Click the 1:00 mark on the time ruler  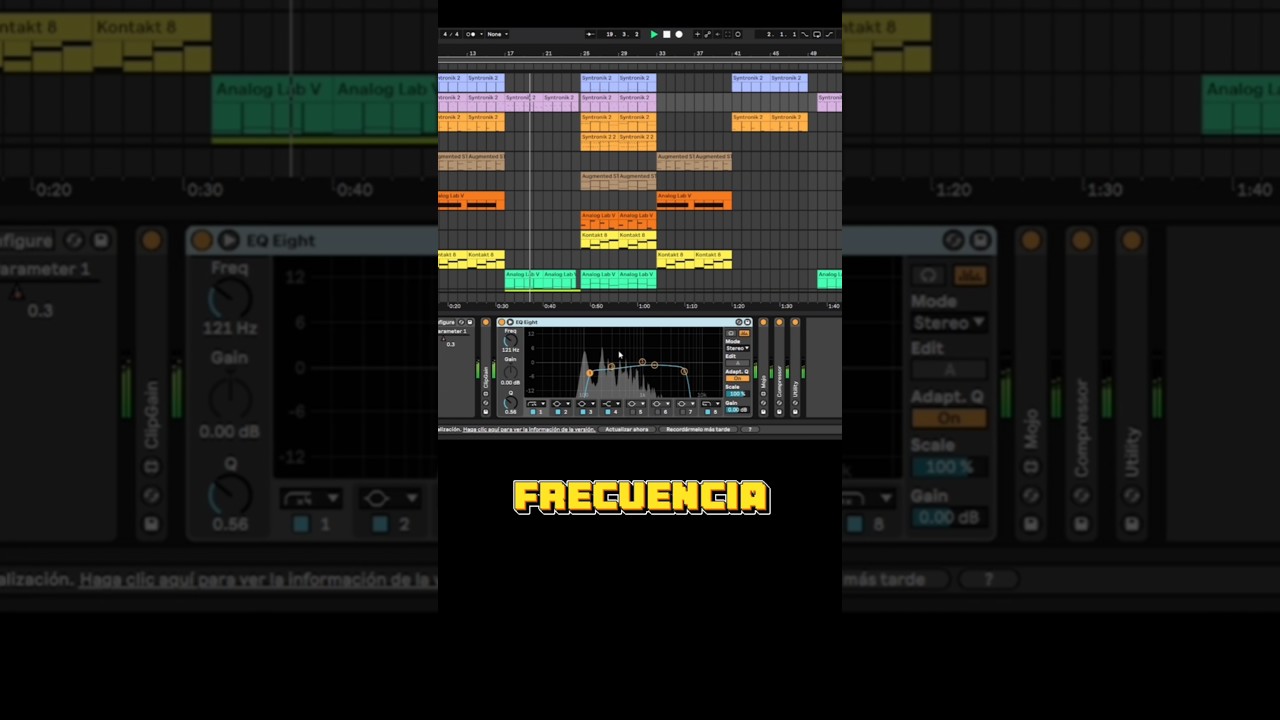pyautogui.click(x=644, y=306)
